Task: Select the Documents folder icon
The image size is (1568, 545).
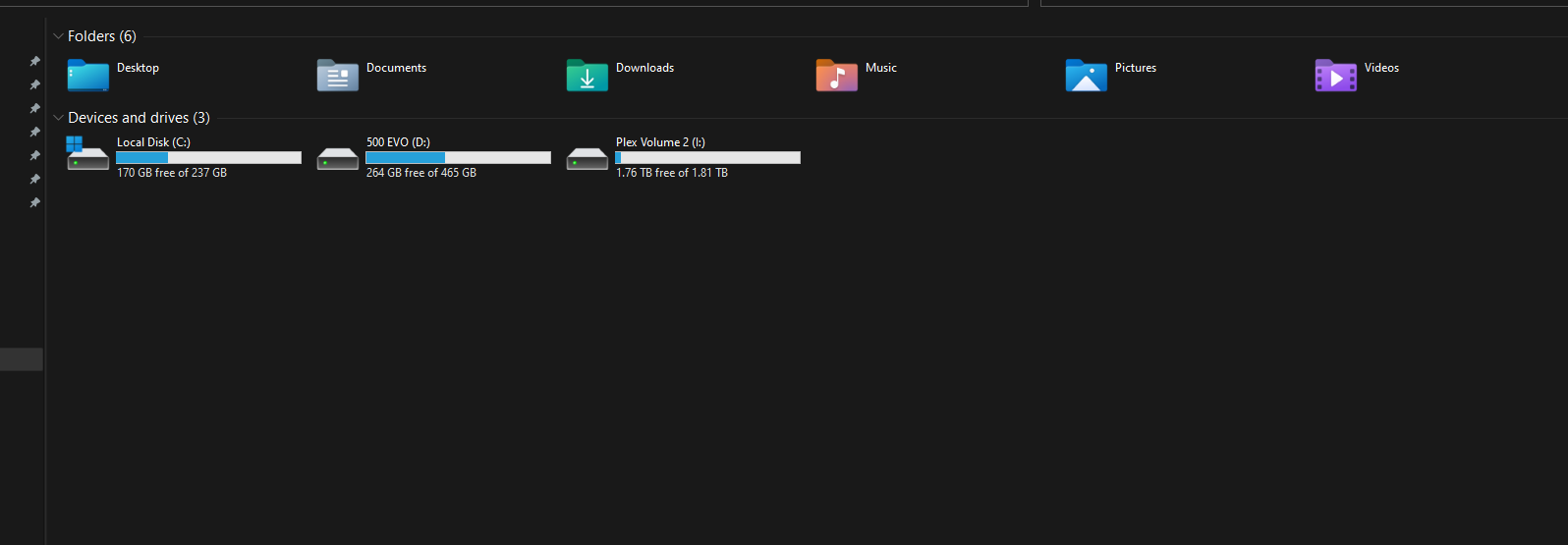Action: coord(337,76)
